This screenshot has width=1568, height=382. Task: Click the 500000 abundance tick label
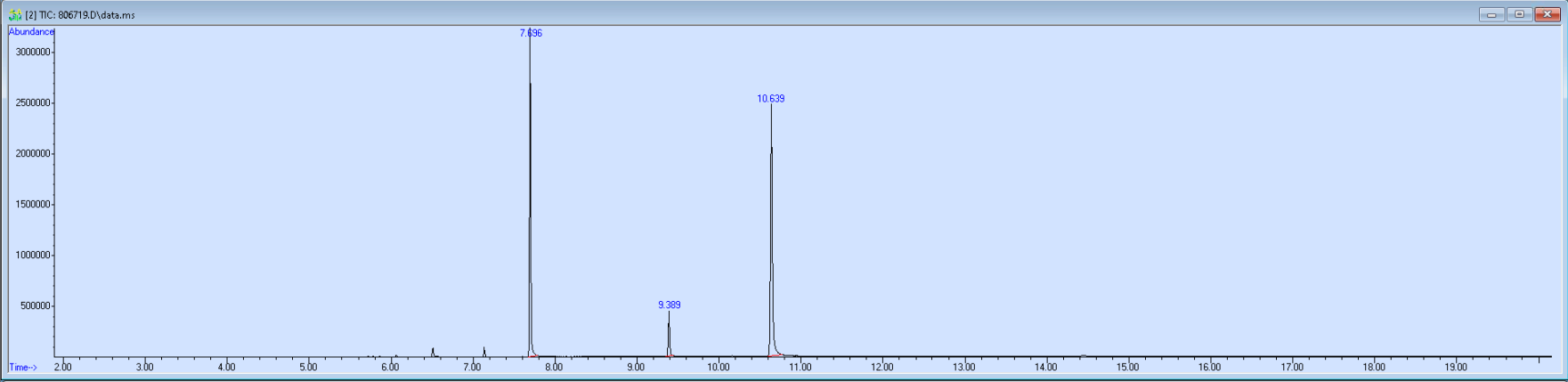36,305
